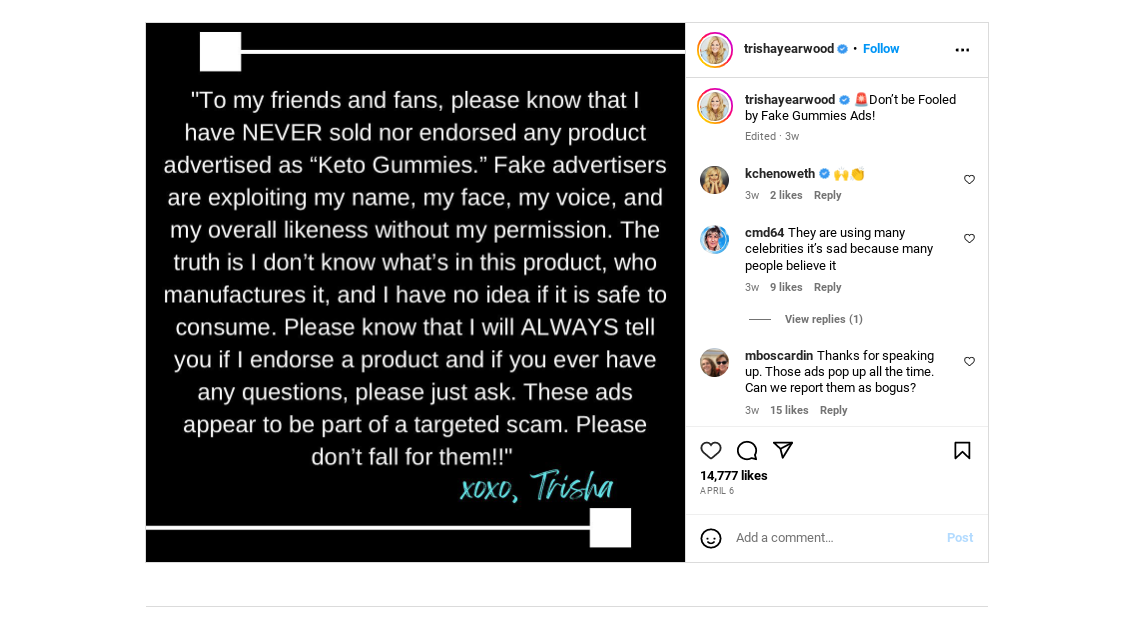Expand View replies under cmd64's comment

[x=823, y=318]
